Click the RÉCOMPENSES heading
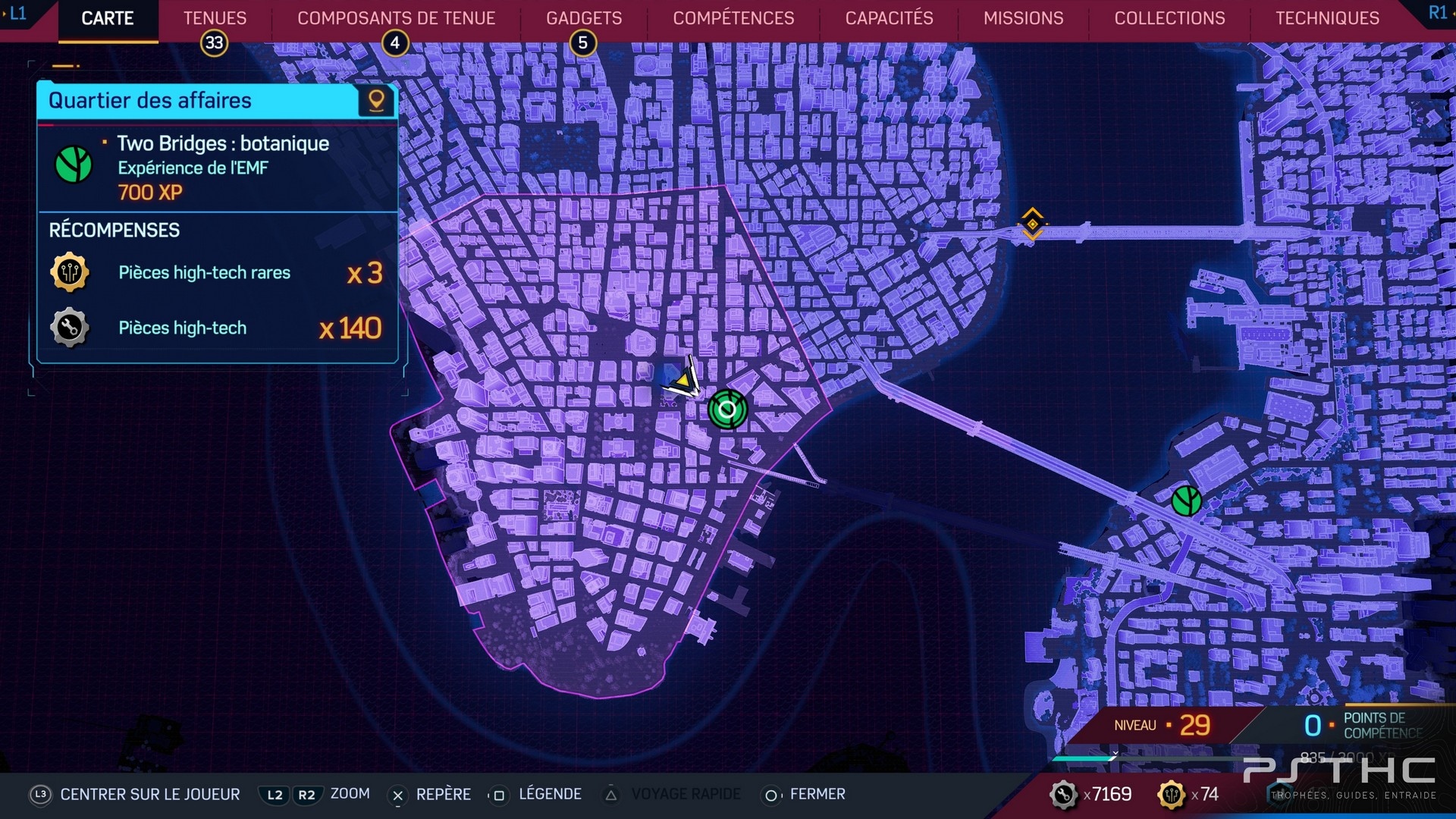Viewport: 1456px width, 819px height. tap(115, 231)
